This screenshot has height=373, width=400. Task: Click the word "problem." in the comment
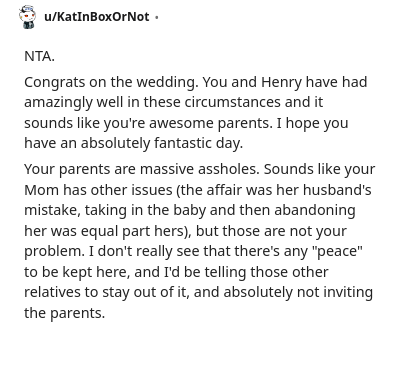pos(55,252)
